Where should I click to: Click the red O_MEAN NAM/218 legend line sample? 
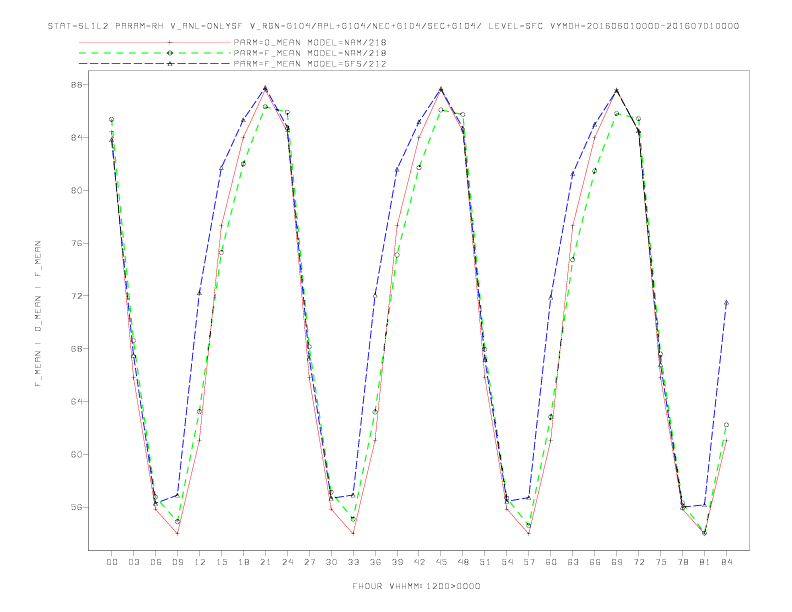click(155, 42)
